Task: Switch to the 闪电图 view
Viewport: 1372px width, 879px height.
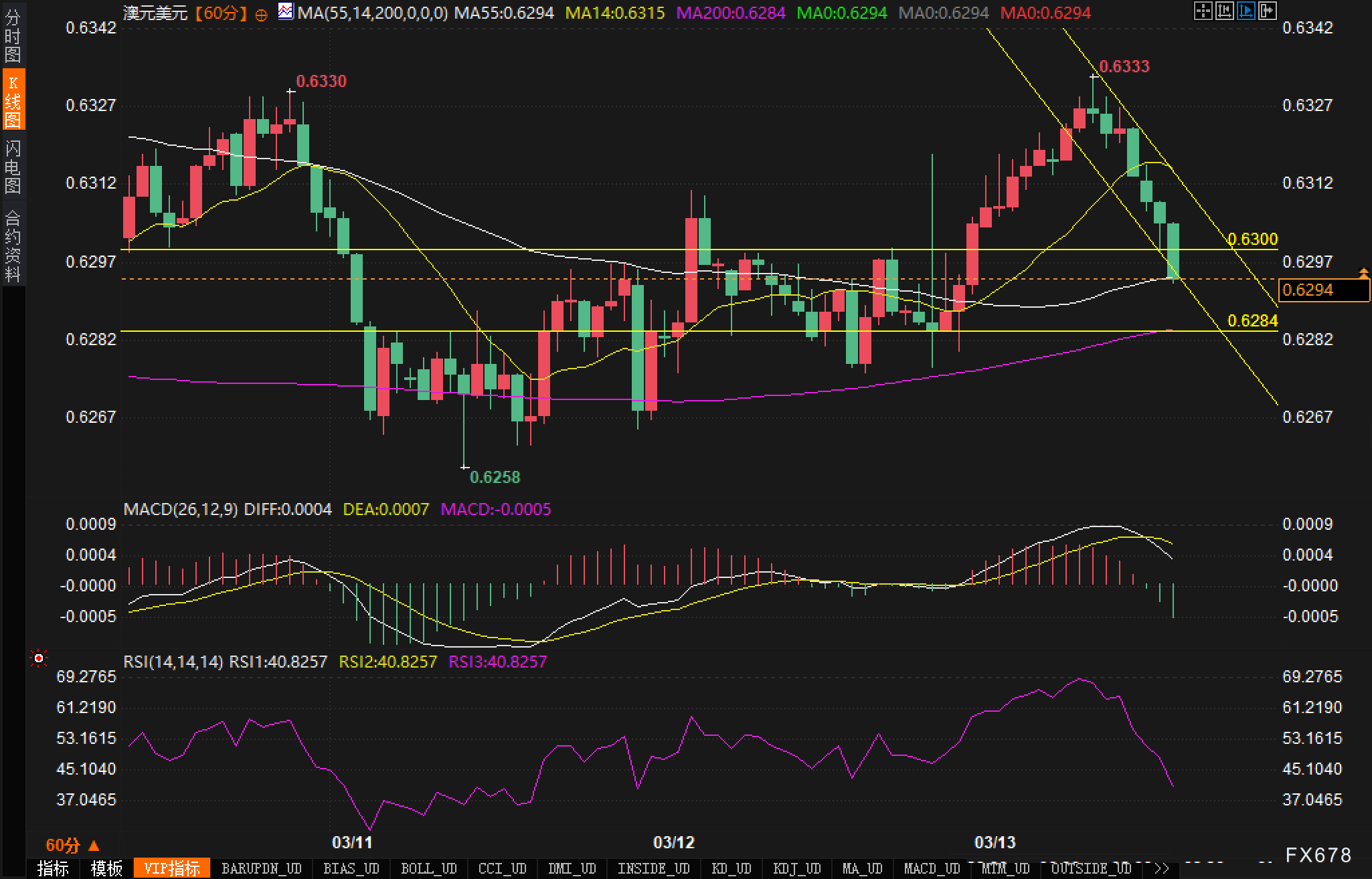Action: (13, 167)
